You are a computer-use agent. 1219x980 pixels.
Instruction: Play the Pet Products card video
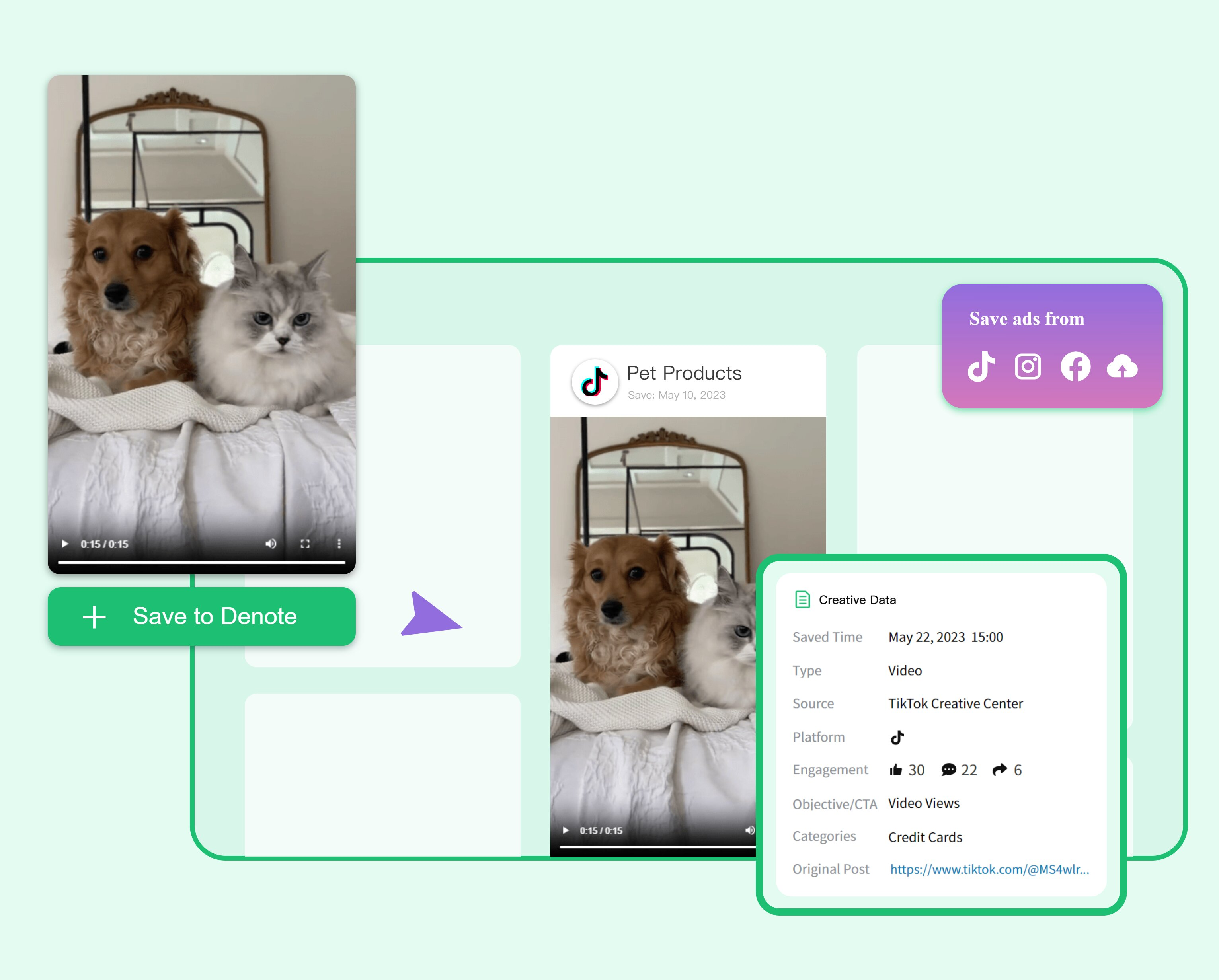click(x=566, y=830)
